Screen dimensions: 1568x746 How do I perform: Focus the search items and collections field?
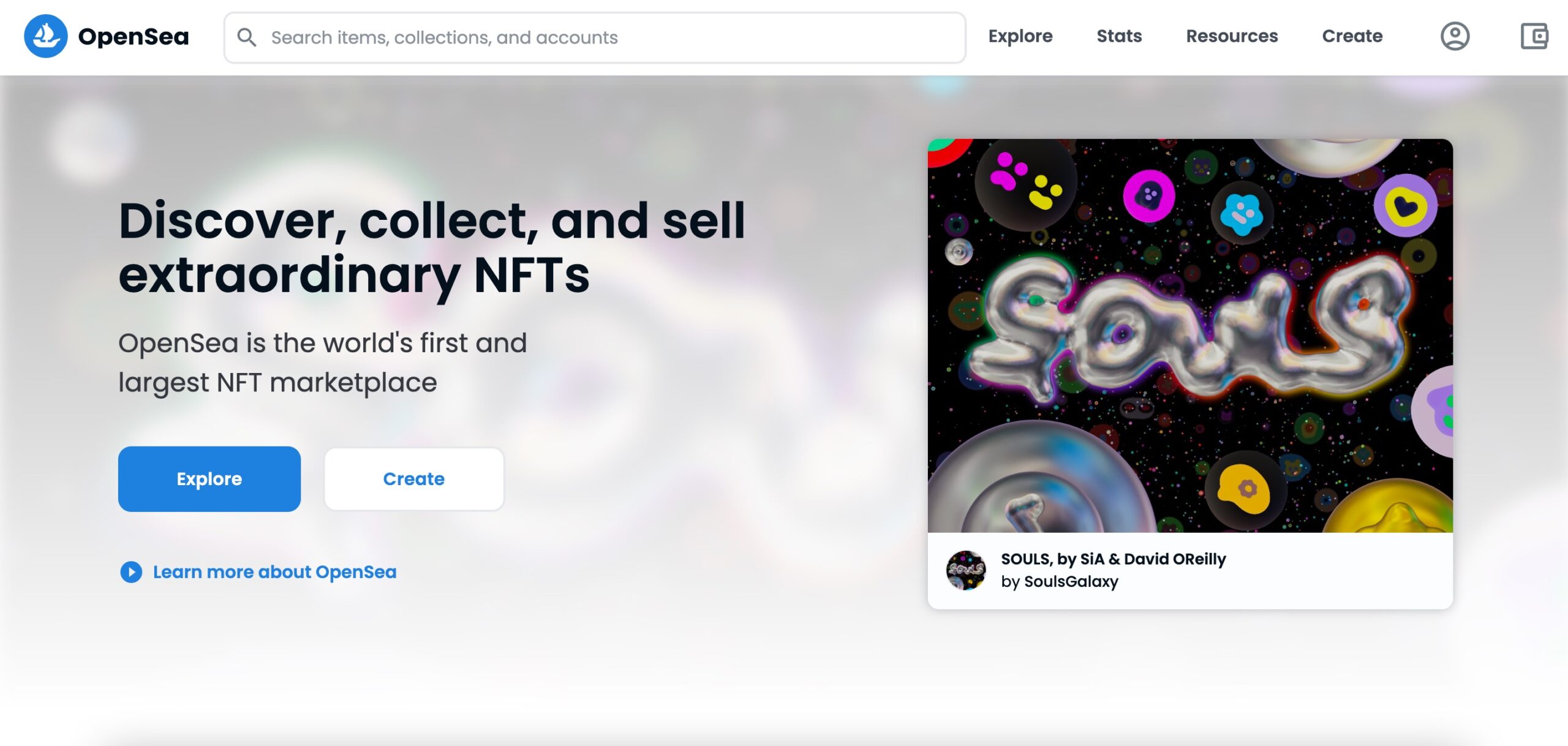pyautogui.click(x=606, y=37)
